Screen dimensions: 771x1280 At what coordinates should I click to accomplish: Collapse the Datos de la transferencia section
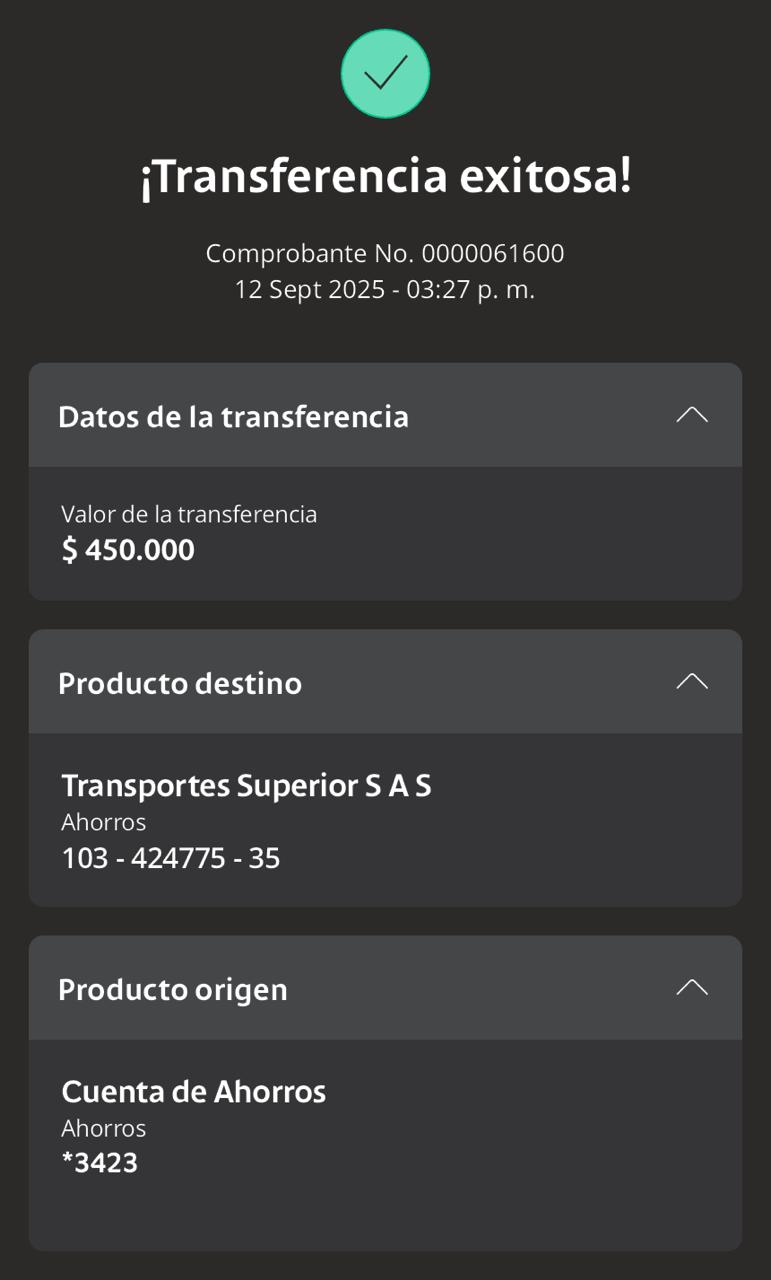pos(691,415)
